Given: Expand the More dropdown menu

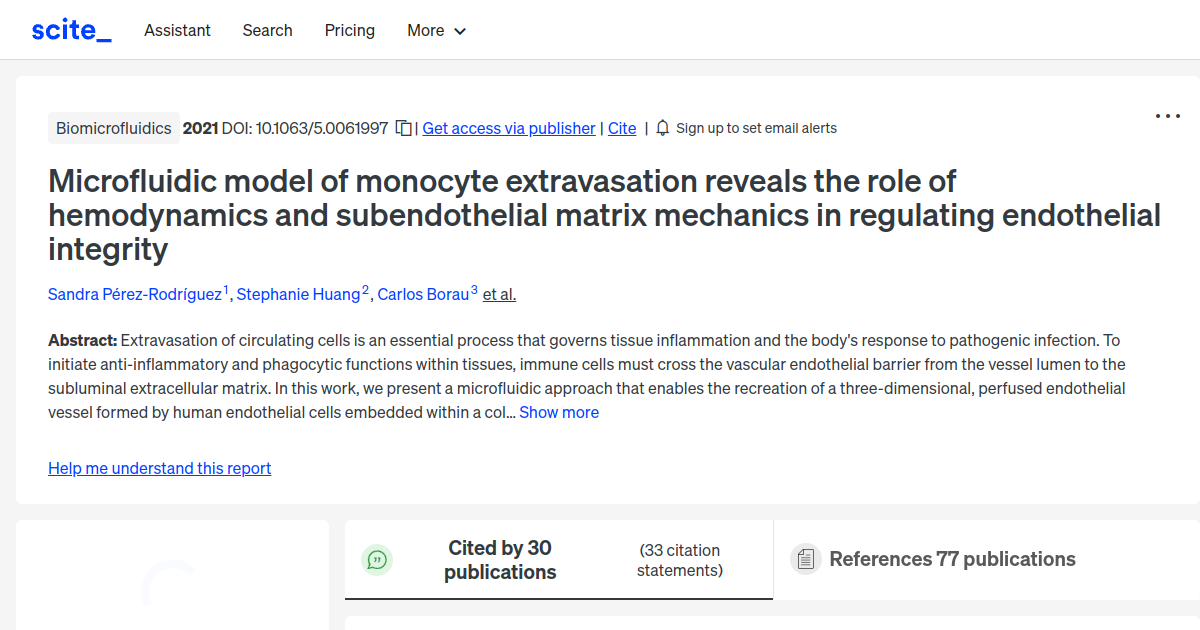Looking at the screenshot, I should [437, 30].
